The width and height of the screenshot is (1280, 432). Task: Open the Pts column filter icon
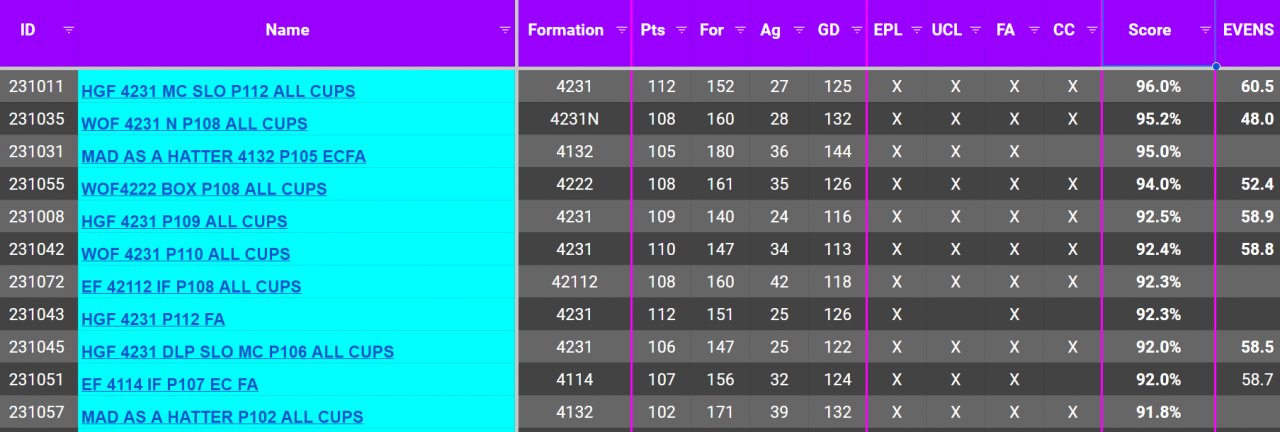(x=681, y=30)
